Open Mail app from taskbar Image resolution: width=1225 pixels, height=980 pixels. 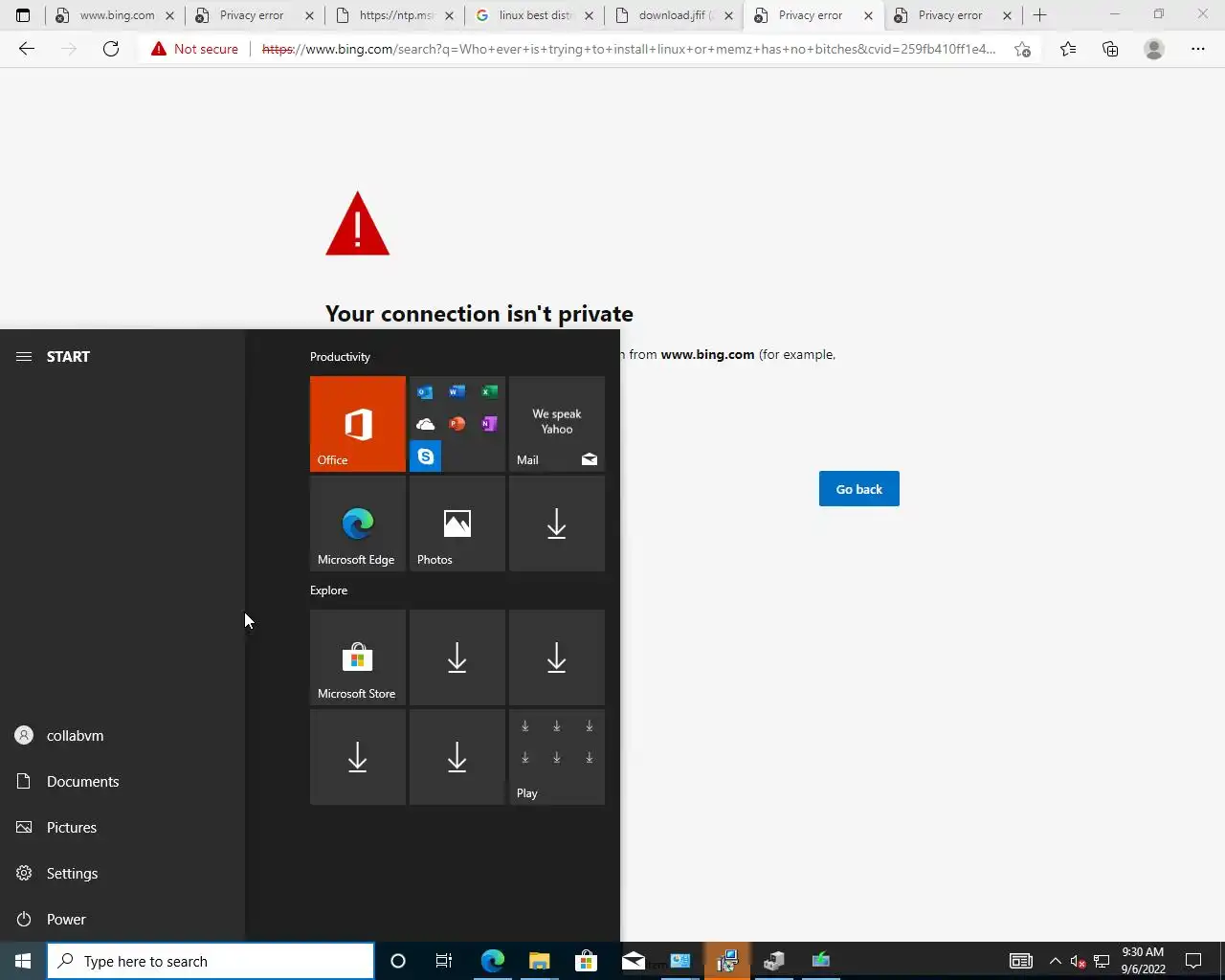pyautogui.click(x=633, y=961)
